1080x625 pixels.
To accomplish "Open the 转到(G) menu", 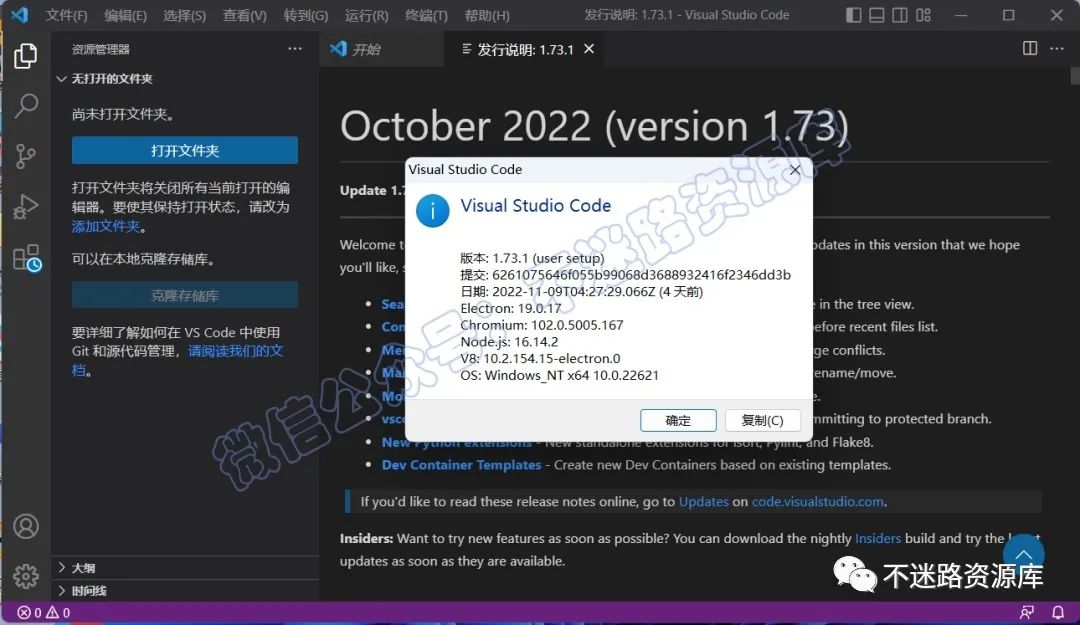I will (306, 15).
